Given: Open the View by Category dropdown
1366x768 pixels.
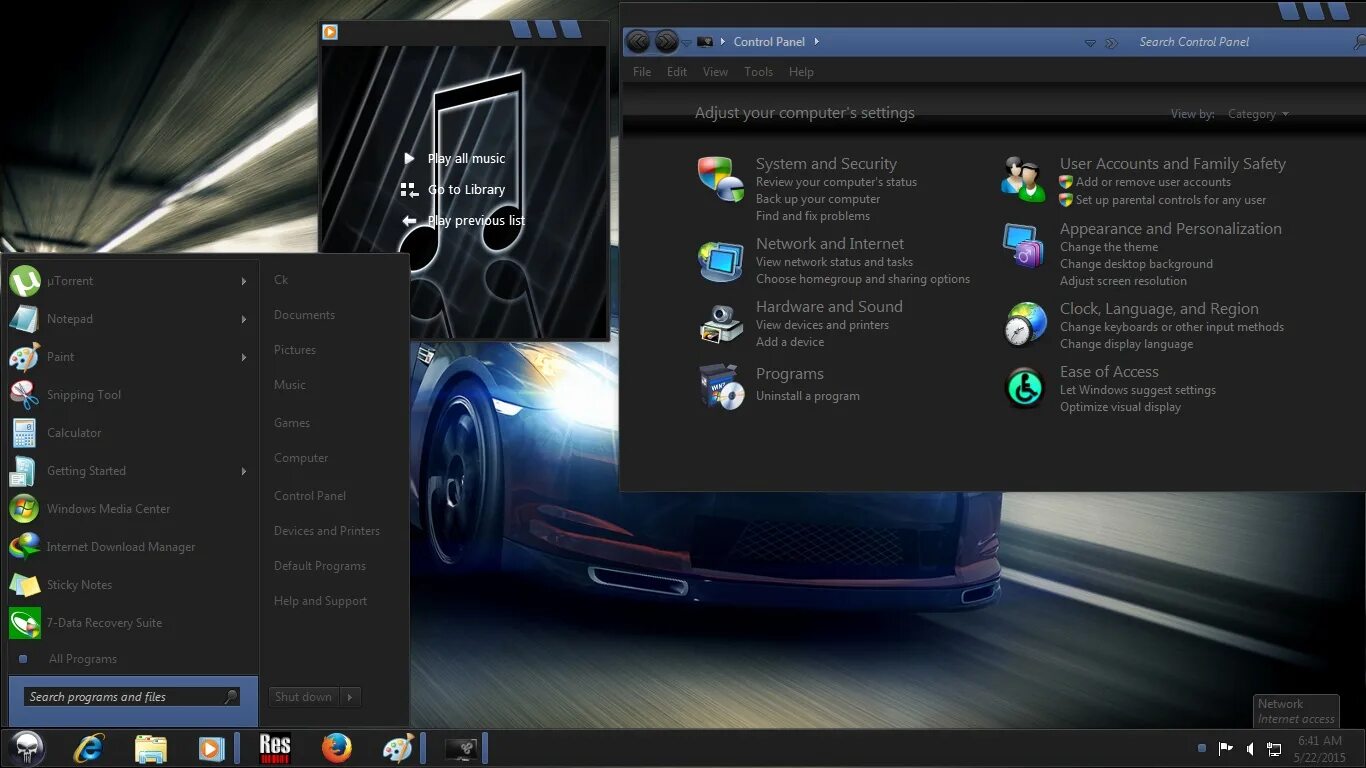Looking at the screenshot, I should pyautogui.click(x=1258, y=114).
